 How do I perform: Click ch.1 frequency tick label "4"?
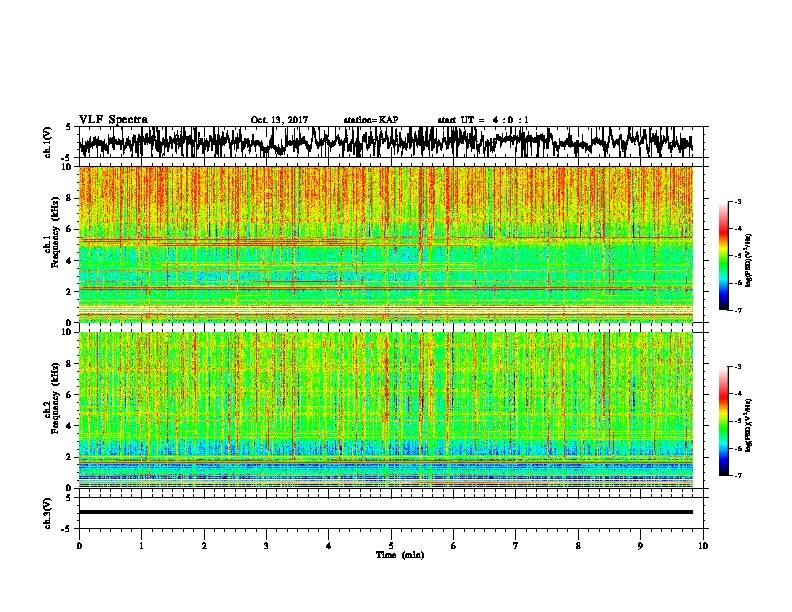69,261
